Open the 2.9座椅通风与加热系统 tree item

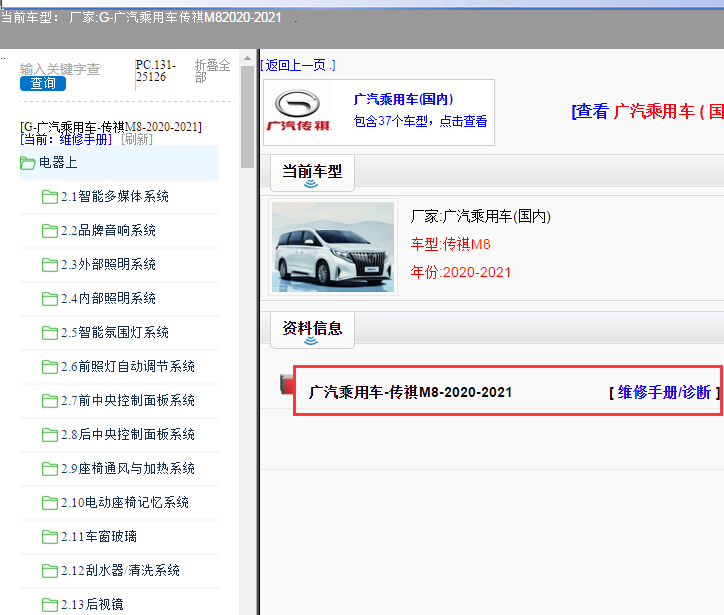128,469
